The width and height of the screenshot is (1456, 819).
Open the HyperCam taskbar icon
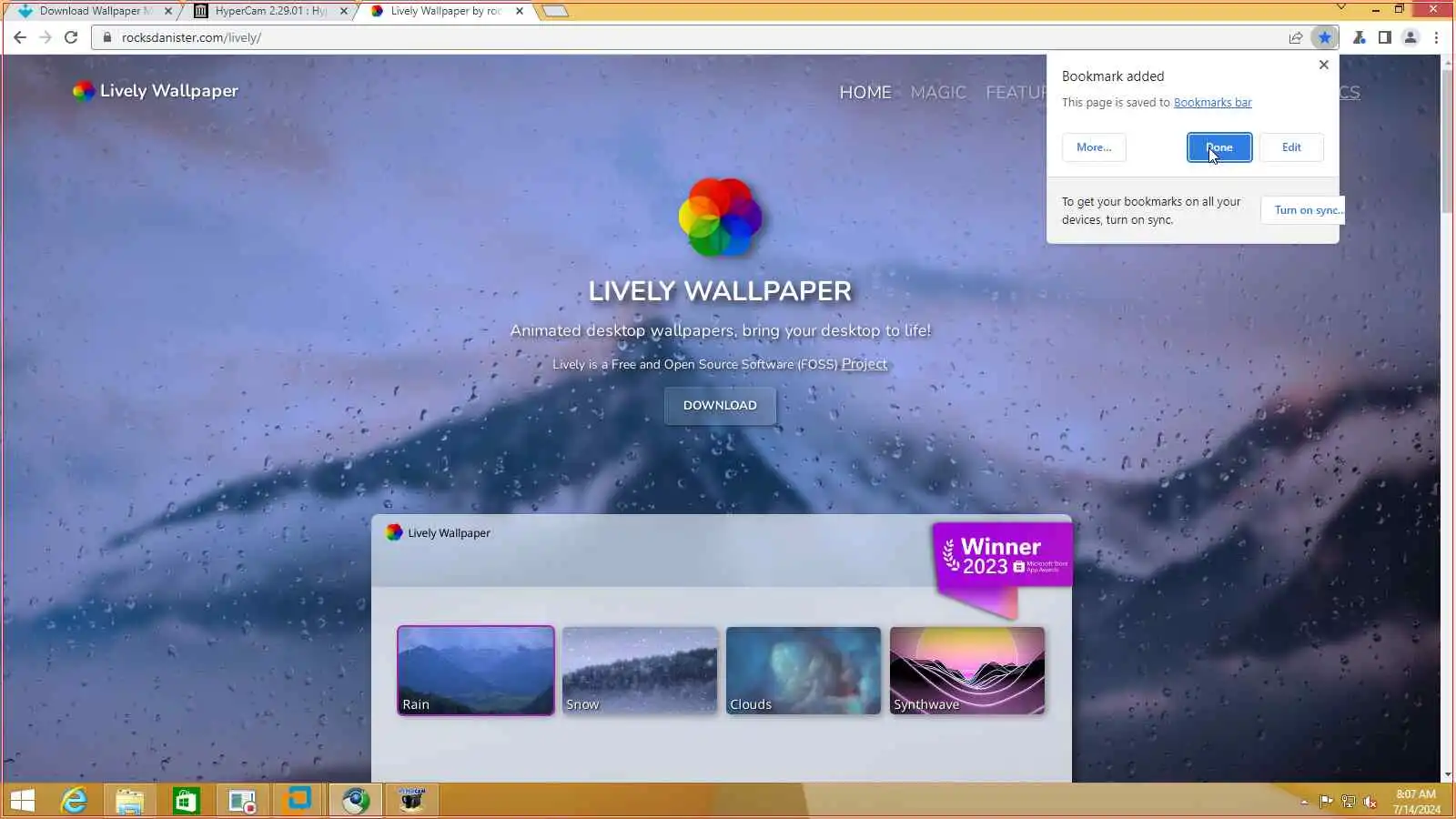point(412,801)
